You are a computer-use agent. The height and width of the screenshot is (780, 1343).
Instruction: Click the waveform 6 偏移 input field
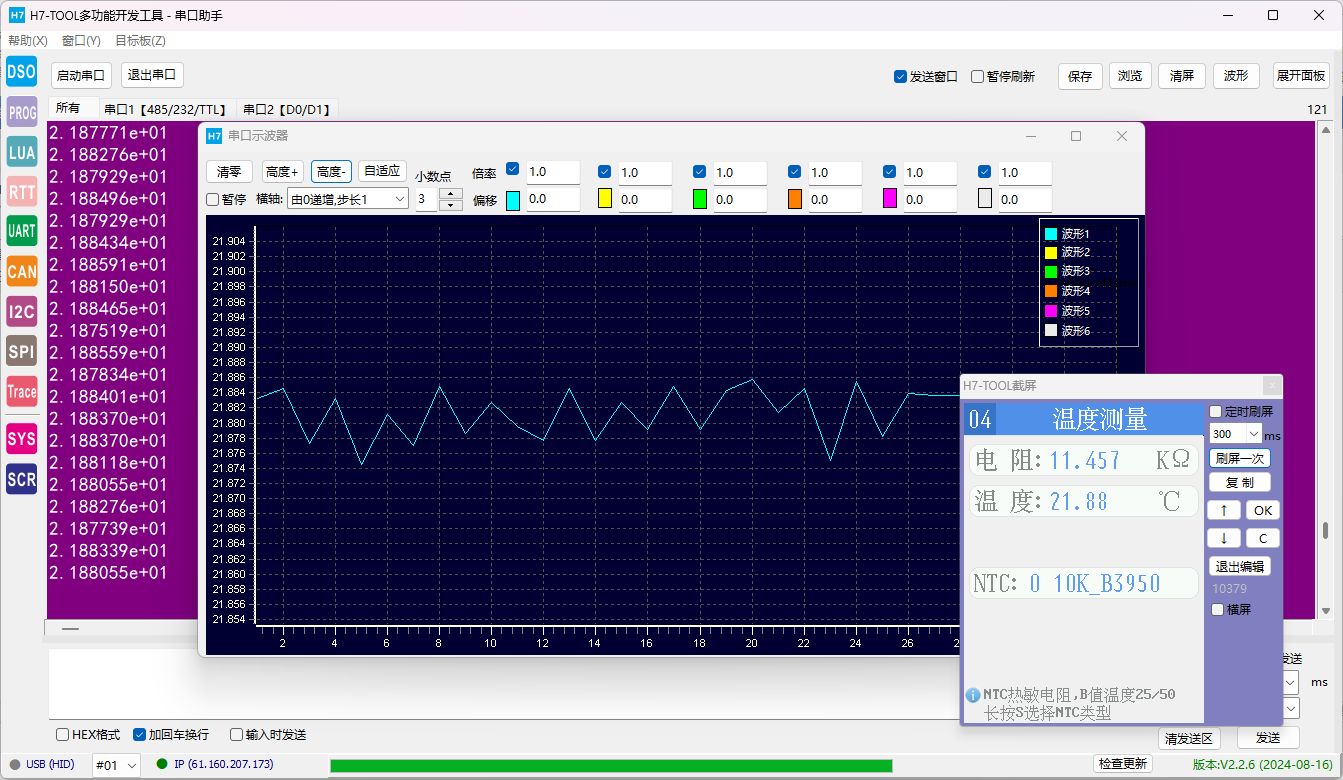[1025, 200]
